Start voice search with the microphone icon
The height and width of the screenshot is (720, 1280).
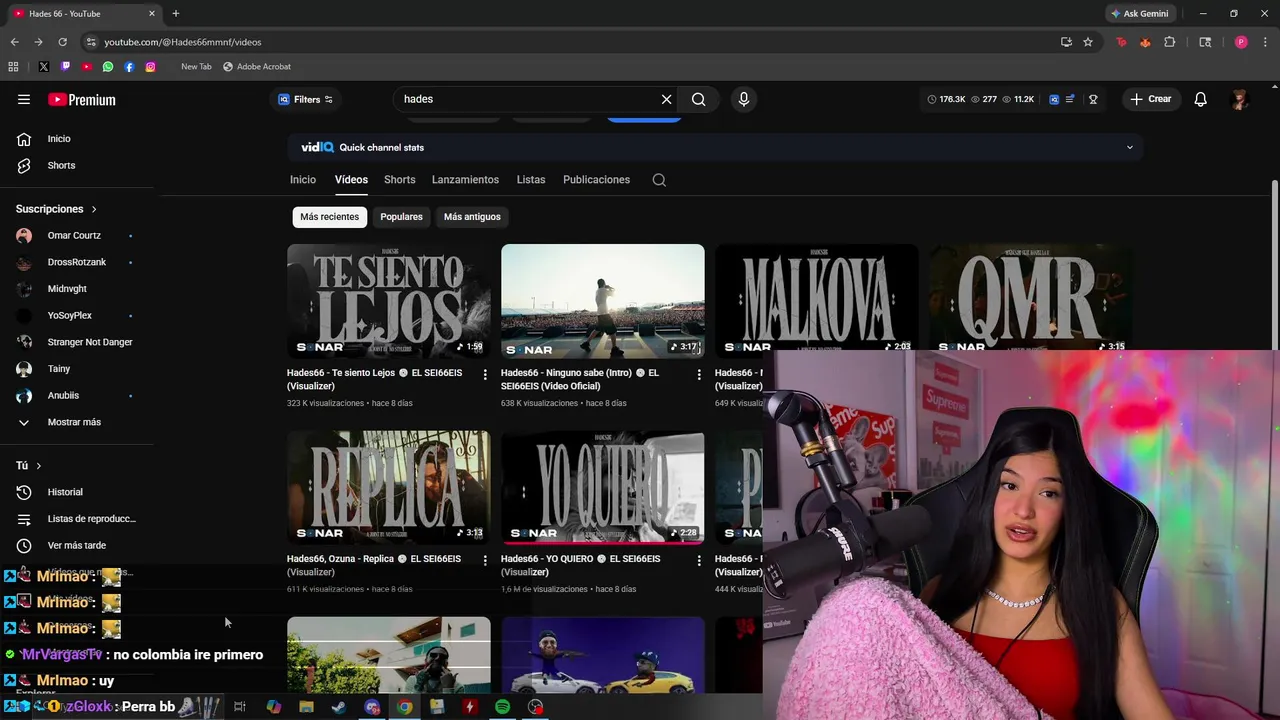point(743,99)
